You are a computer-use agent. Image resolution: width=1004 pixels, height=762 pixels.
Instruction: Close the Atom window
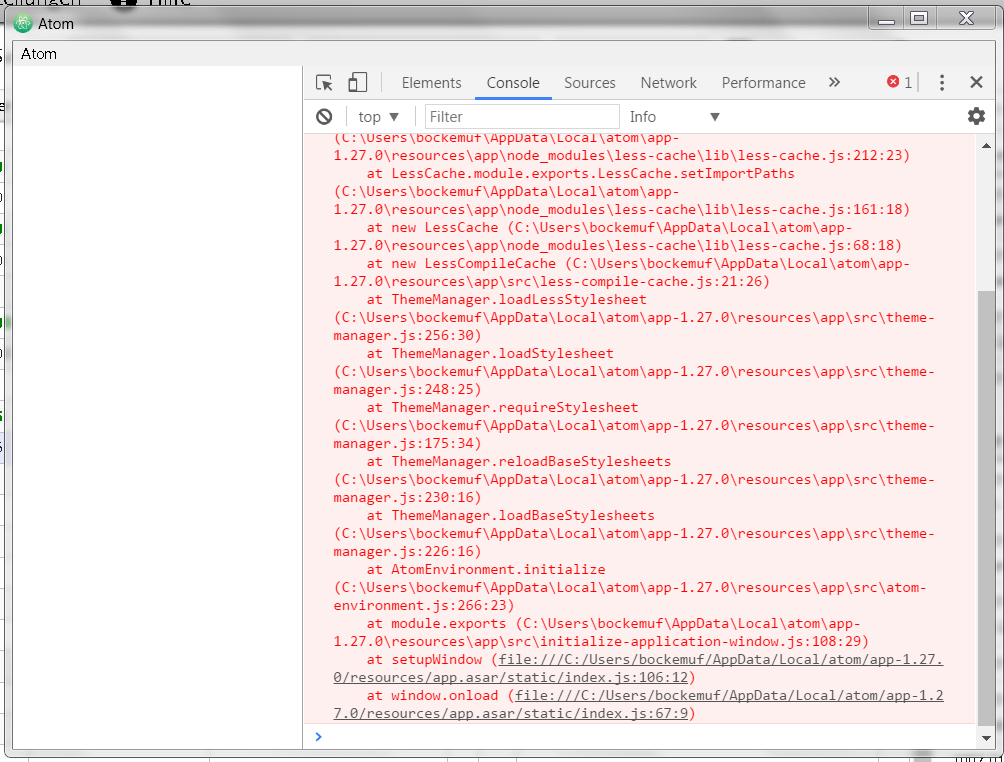coord(966,19)
